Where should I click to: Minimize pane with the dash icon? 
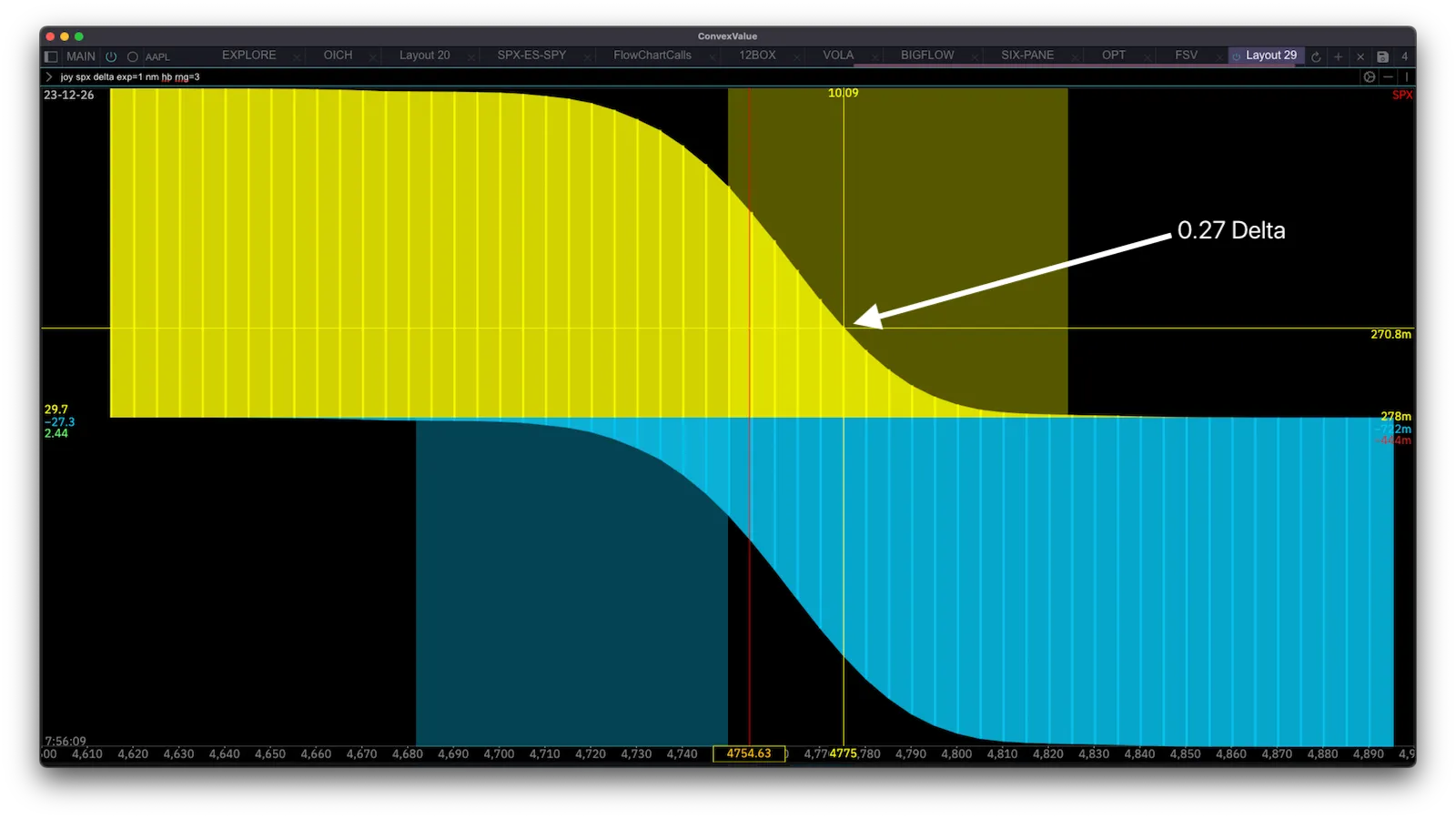point(1388,77)
